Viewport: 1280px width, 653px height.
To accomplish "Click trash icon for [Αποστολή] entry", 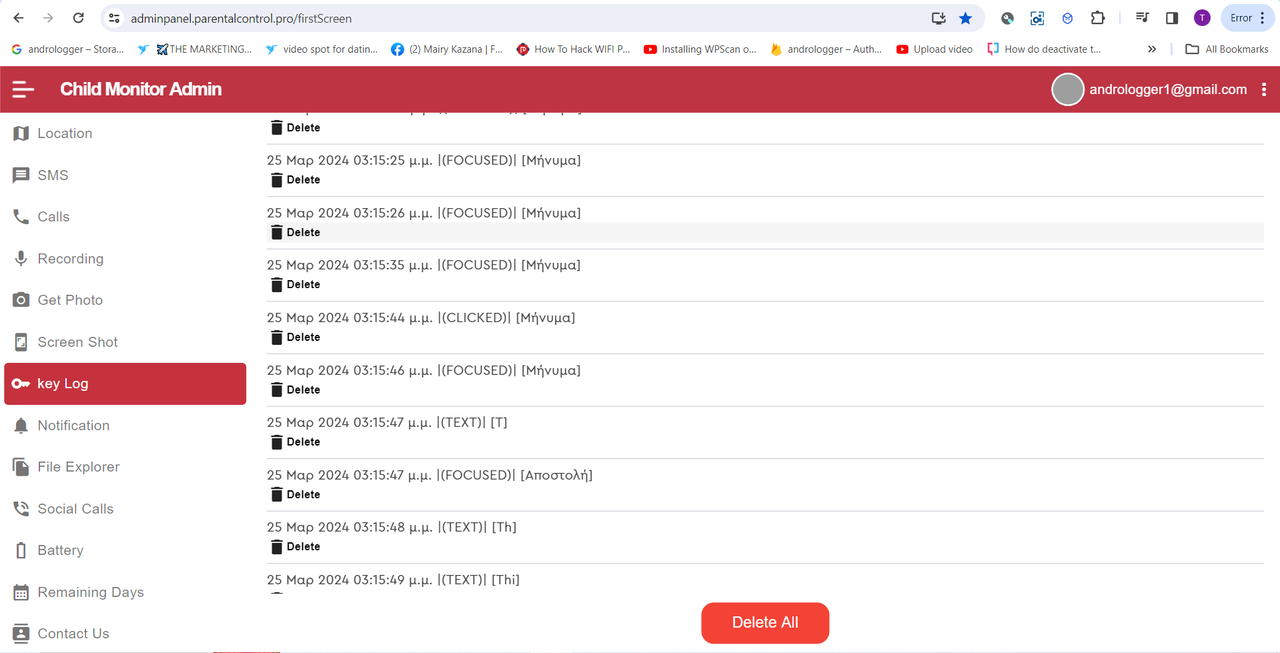I will pyautogui.click(x=277, y=495).
